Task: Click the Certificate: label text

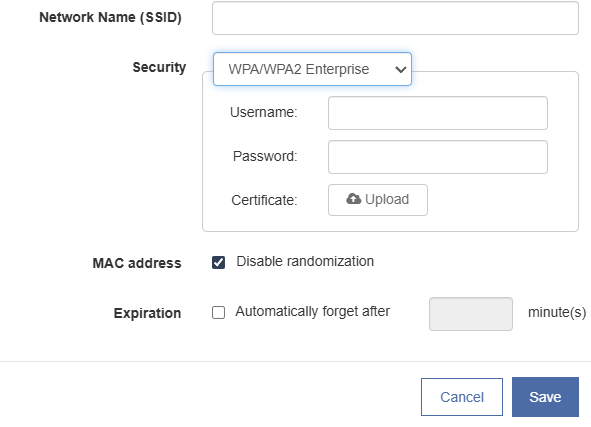Action: click(x=264, y=200)
